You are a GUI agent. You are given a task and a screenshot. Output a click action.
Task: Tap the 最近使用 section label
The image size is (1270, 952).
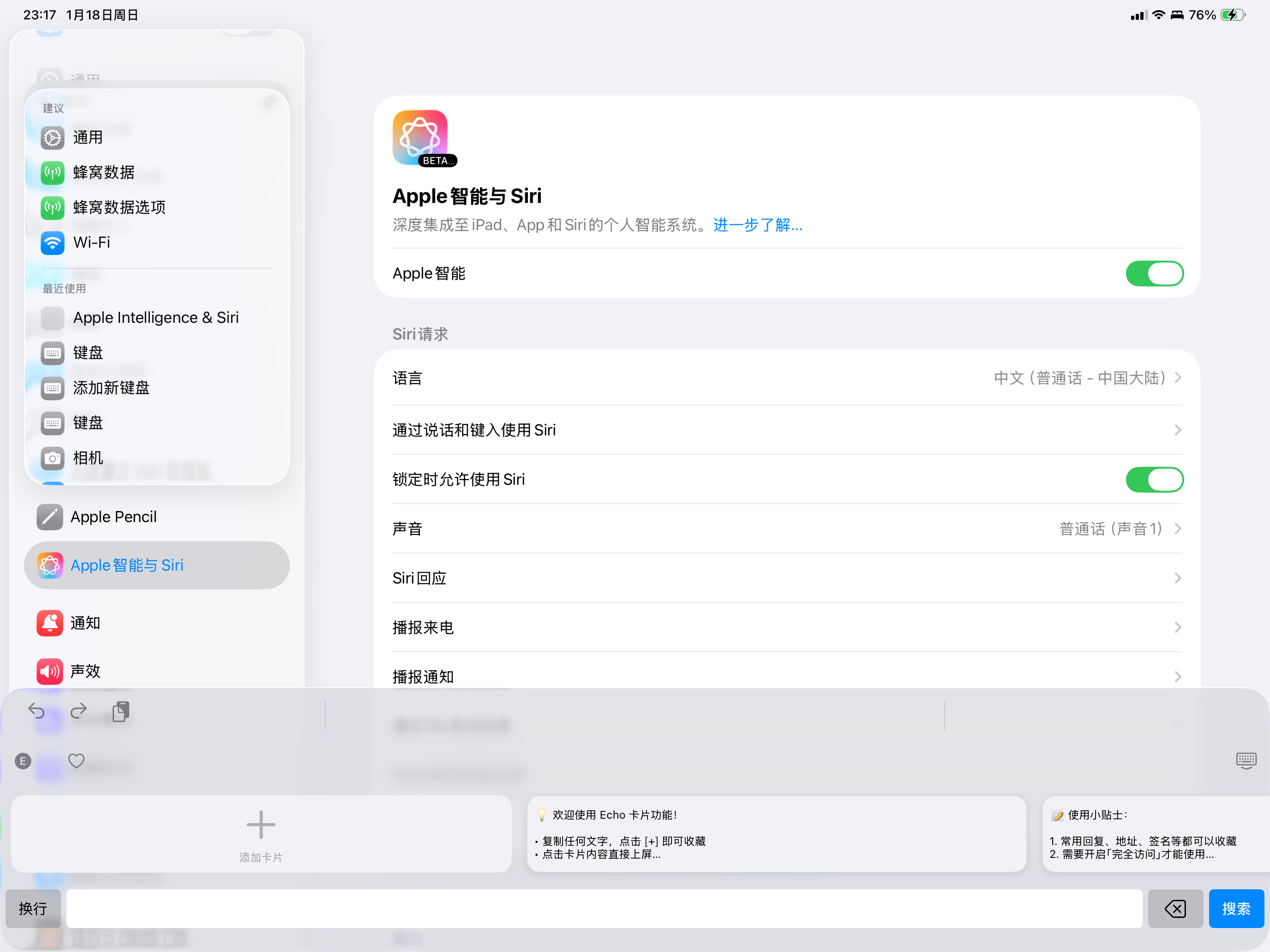pyautogui.click(x=64, y=289)
